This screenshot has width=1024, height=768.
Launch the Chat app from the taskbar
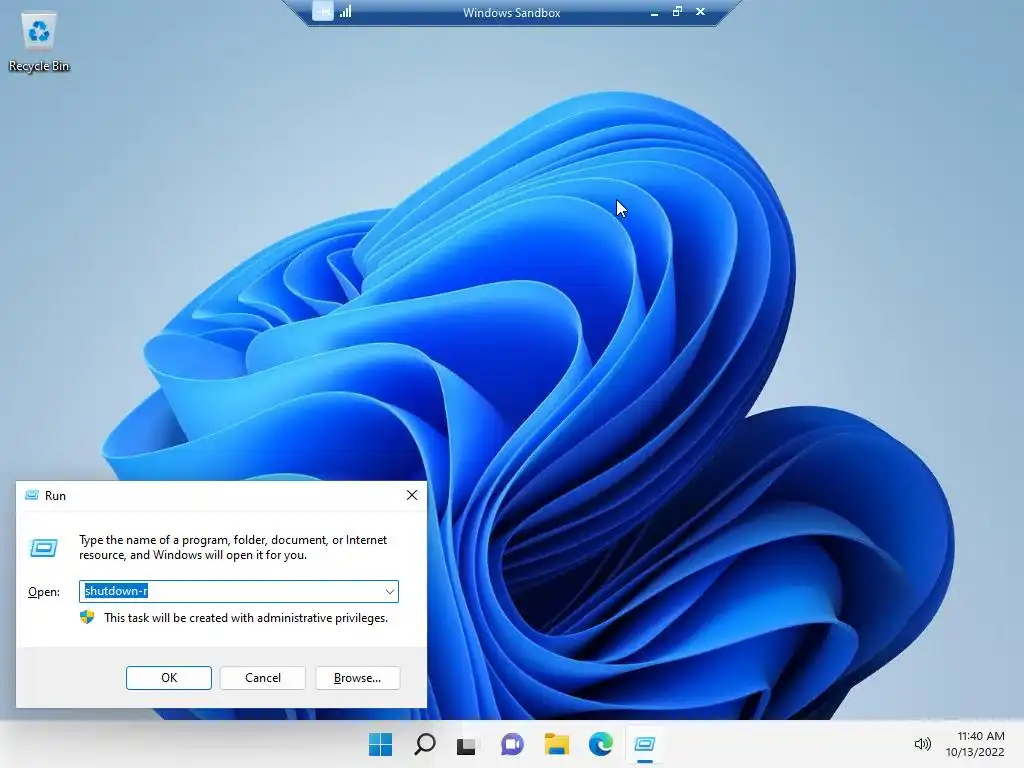(x=513, y=744)
